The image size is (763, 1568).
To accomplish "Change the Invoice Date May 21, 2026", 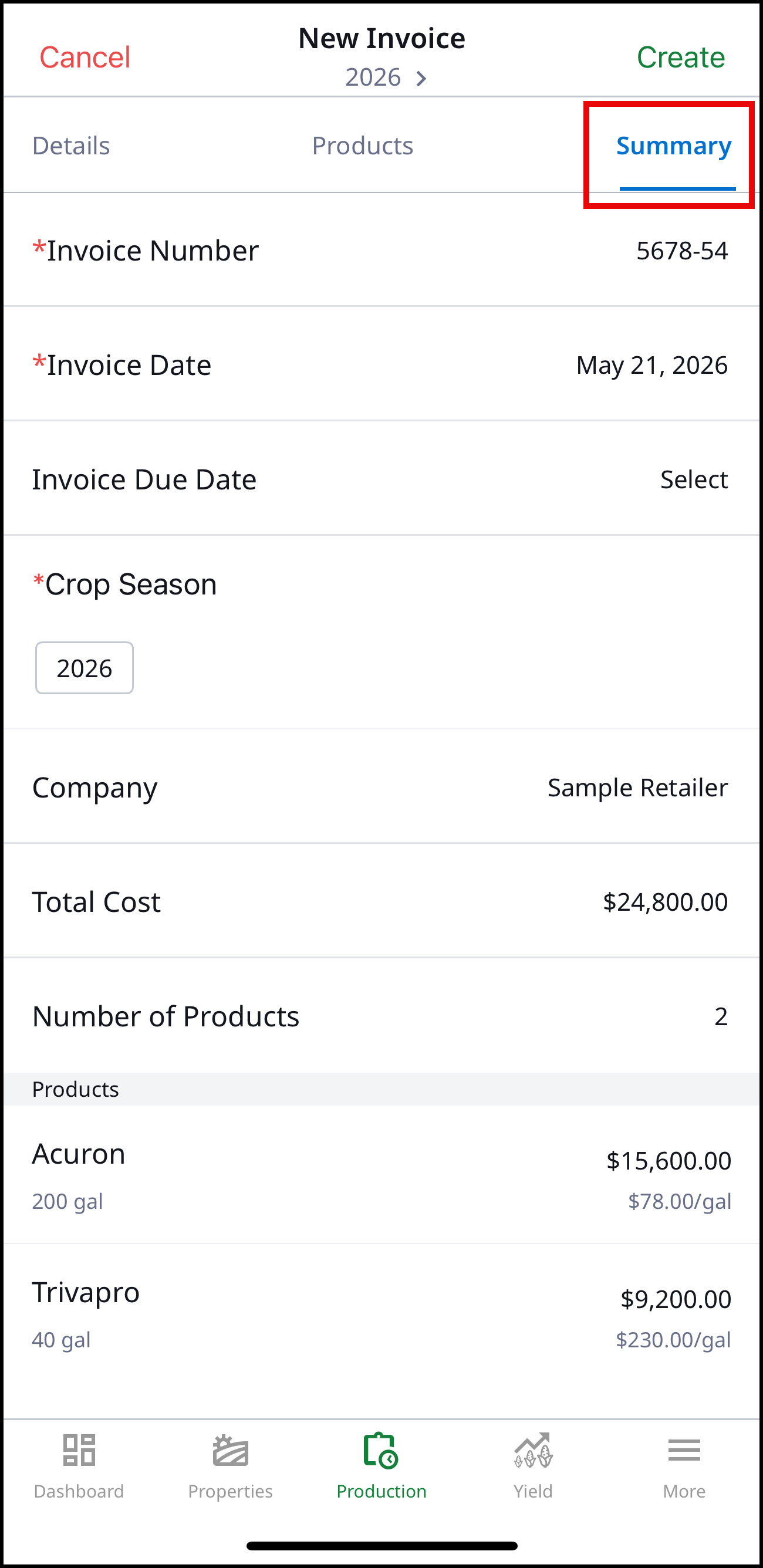I will [x=651, y=365].
